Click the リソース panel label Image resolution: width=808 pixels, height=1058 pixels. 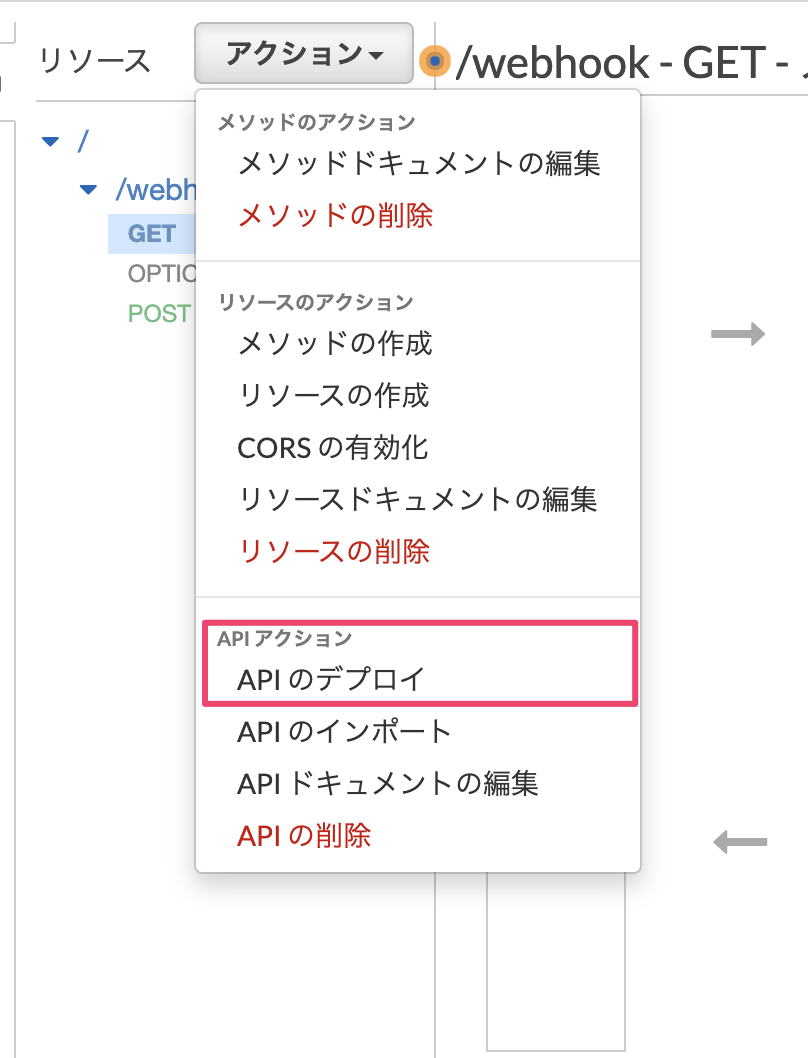pyautogui.click(x=95, y=61)
